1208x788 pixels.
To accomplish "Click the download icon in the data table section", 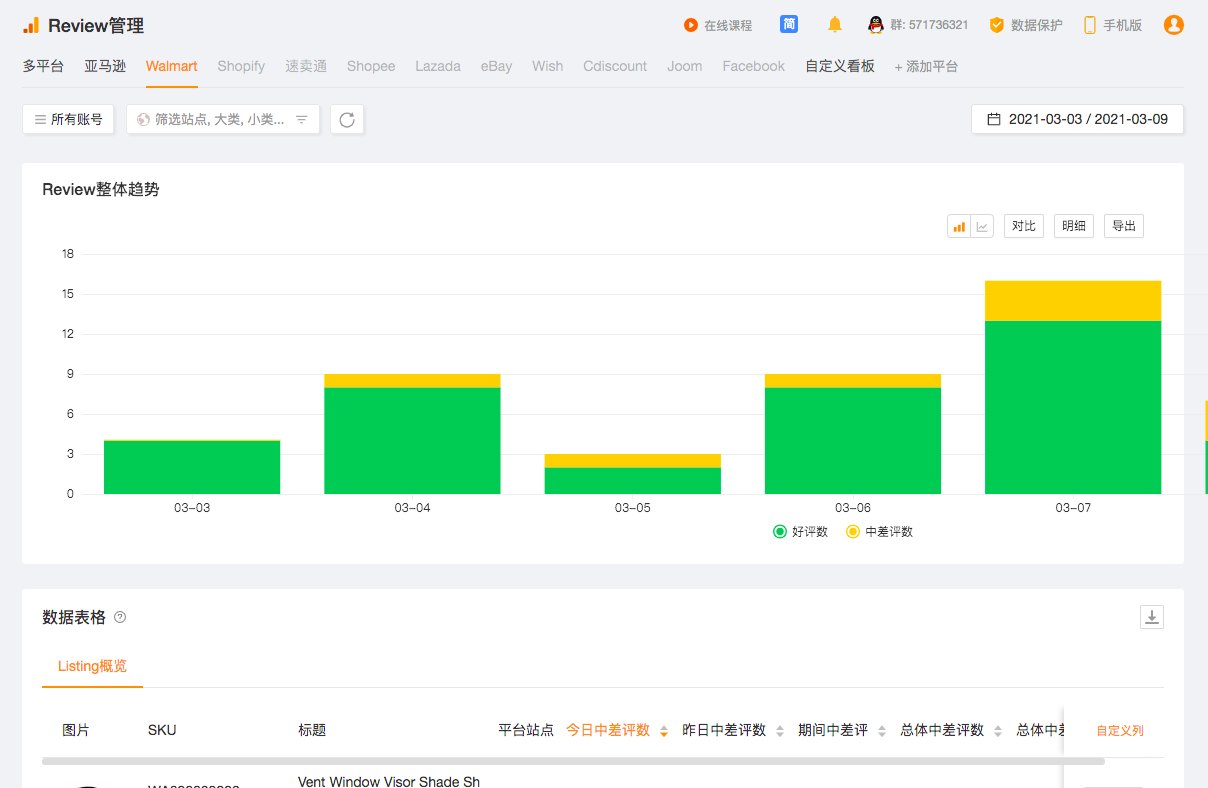I will click(x=1152, y=617).
